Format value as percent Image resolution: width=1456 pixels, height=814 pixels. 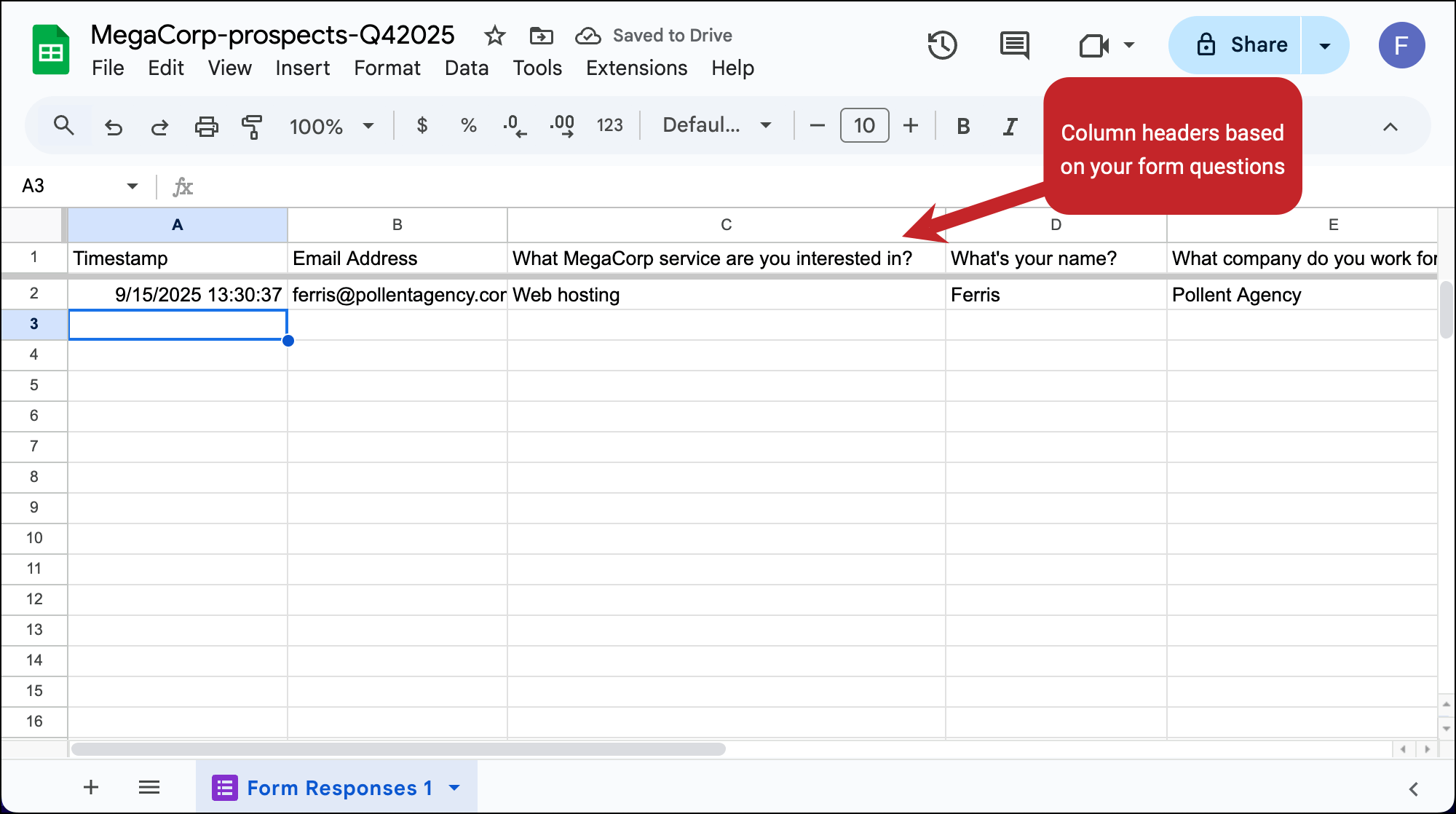click(468, 125)
